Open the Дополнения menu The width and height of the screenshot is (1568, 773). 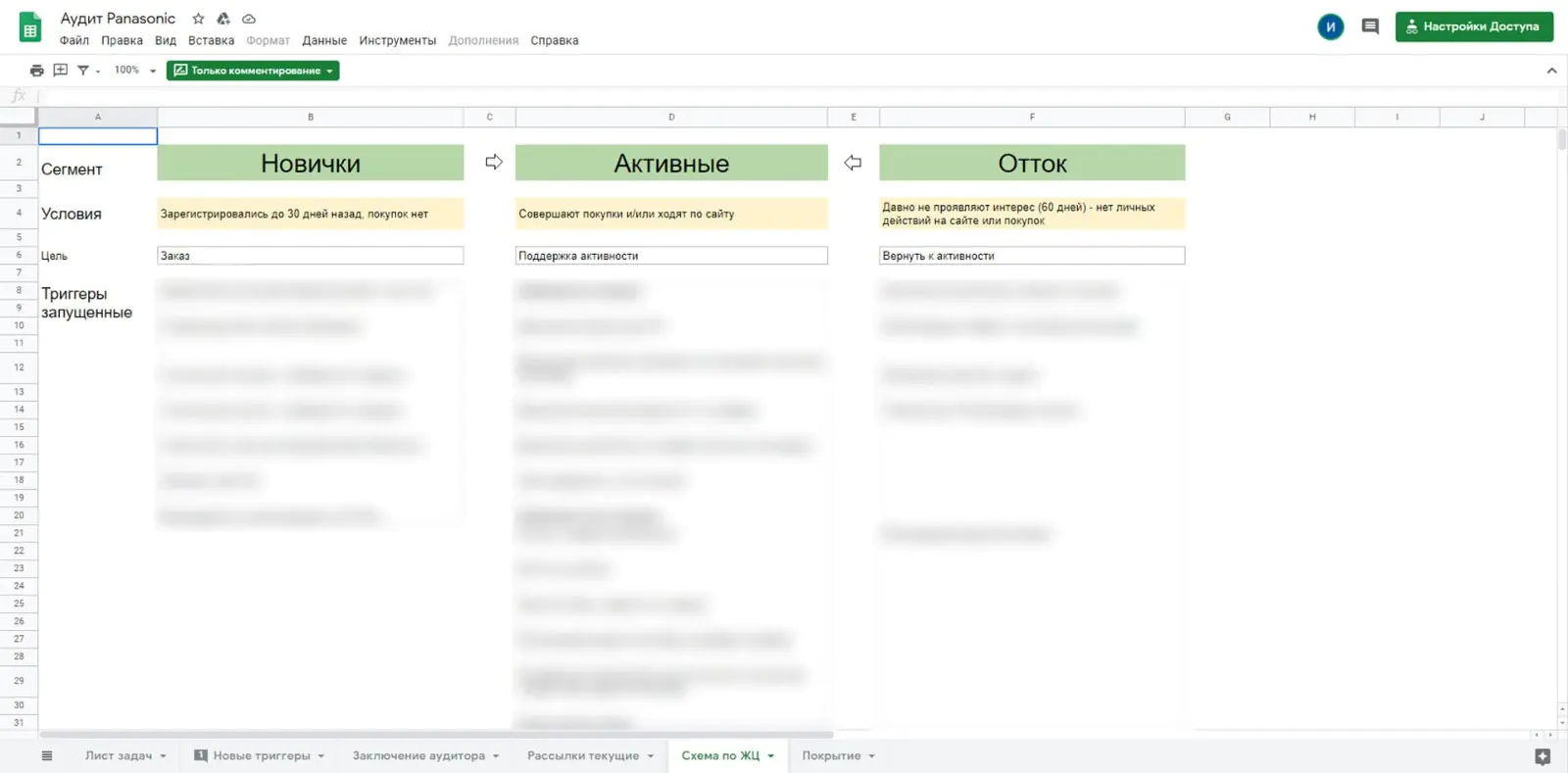tap(483, 41)
